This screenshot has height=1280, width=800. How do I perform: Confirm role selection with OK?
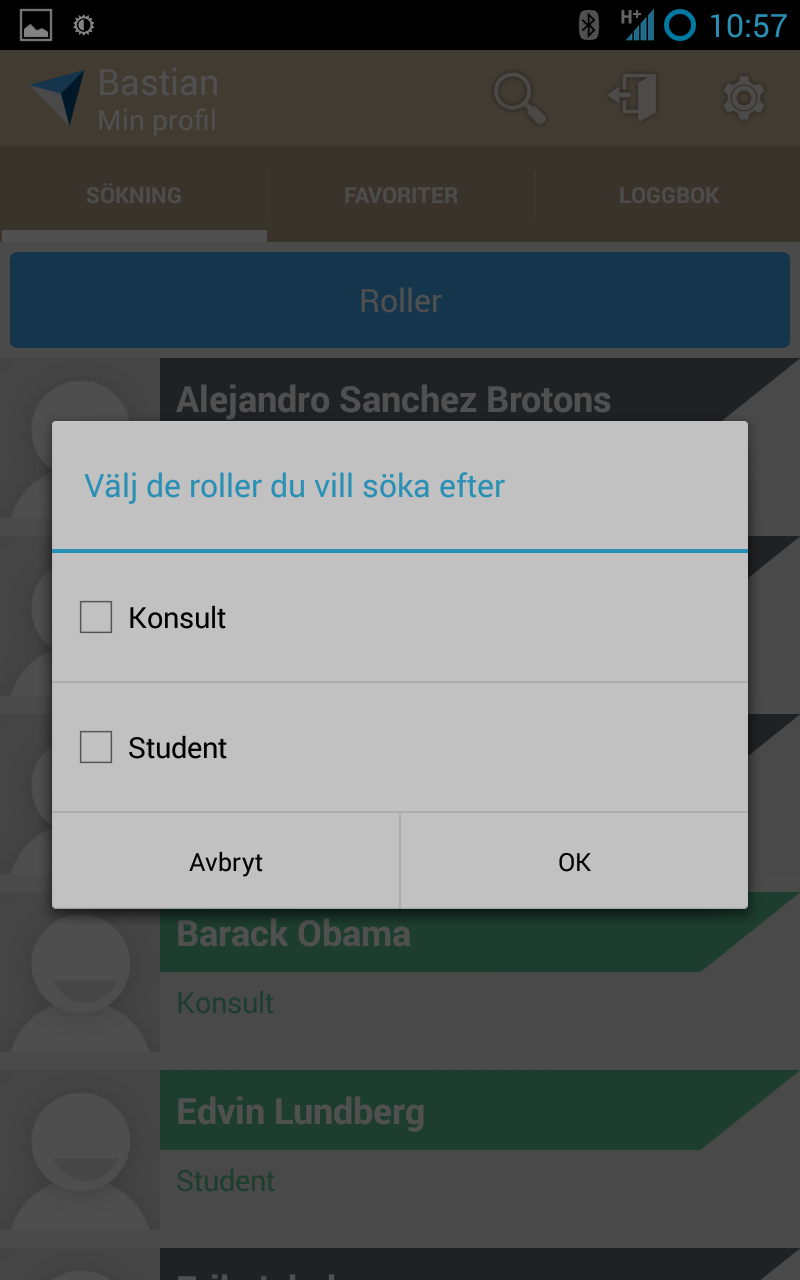(574, 861)
